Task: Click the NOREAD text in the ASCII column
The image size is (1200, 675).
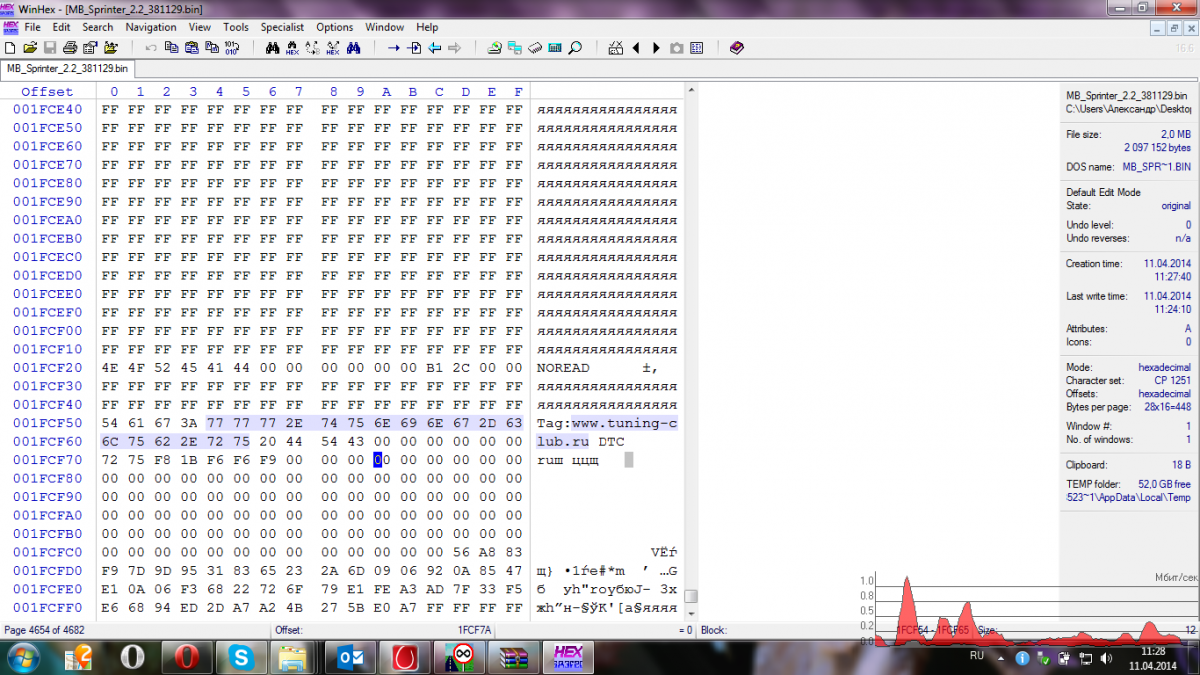Action: click(564, 368)
